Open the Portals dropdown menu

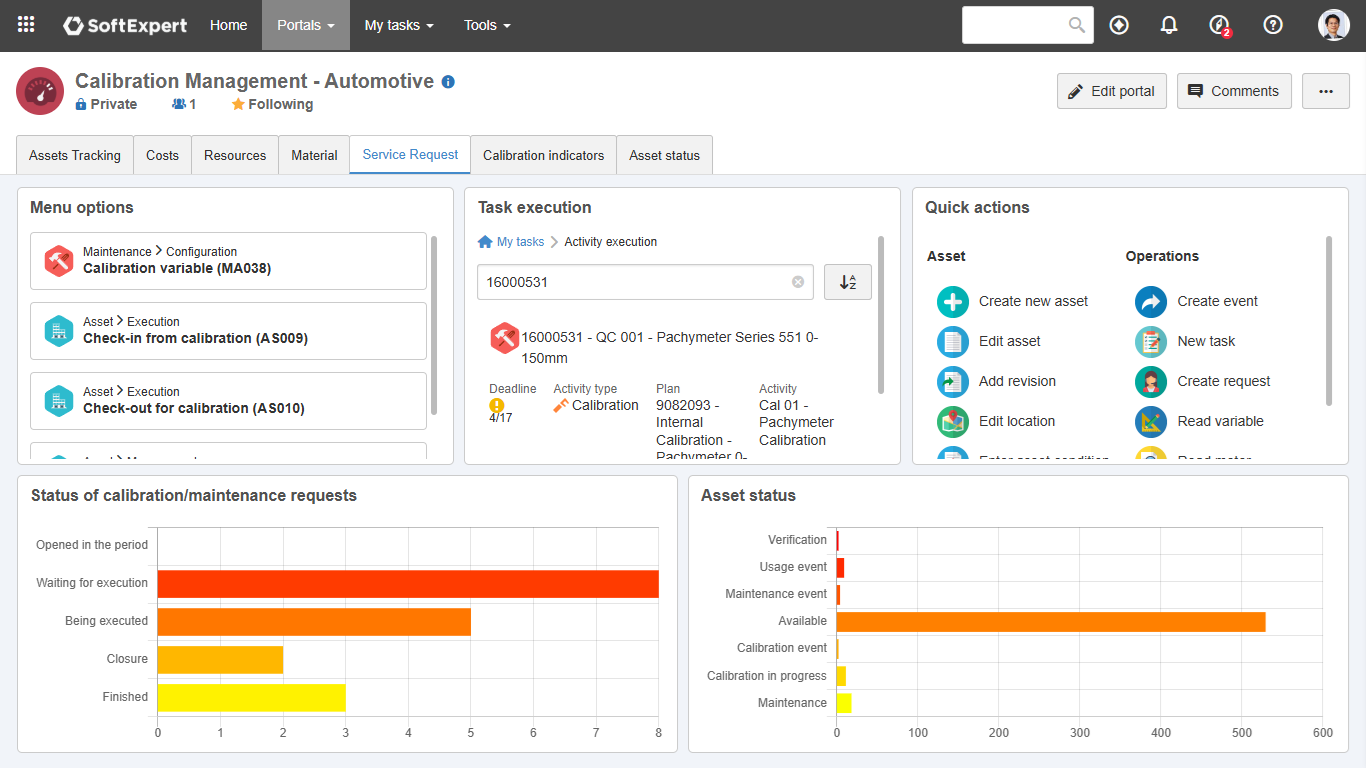point(306,25)
